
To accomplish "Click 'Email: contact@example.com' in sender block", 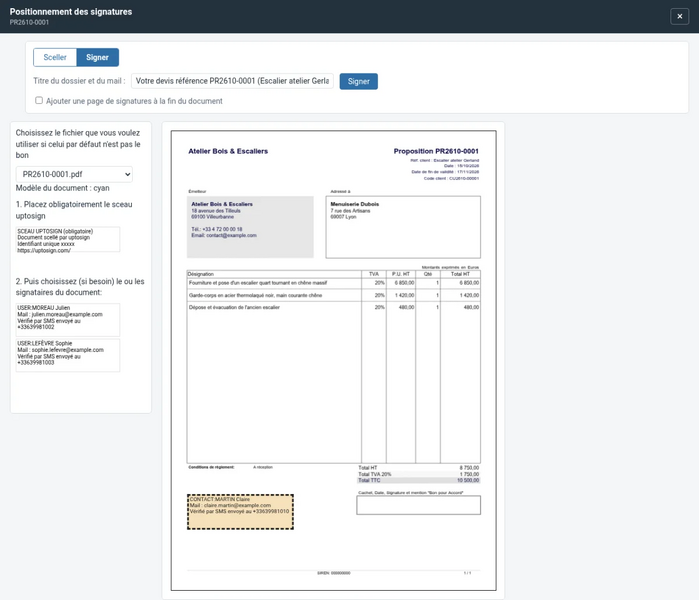I will 224,235.
